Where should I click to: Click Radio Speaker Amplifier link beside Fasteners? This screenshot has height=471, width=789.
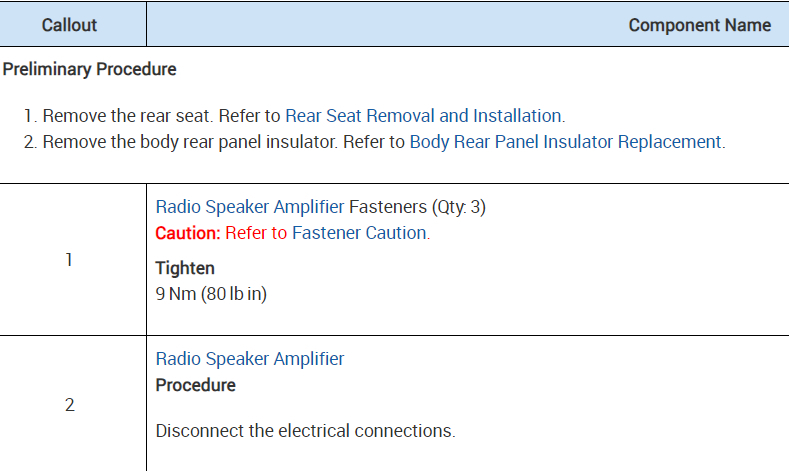pyautogui.click(x=250, y=208)
